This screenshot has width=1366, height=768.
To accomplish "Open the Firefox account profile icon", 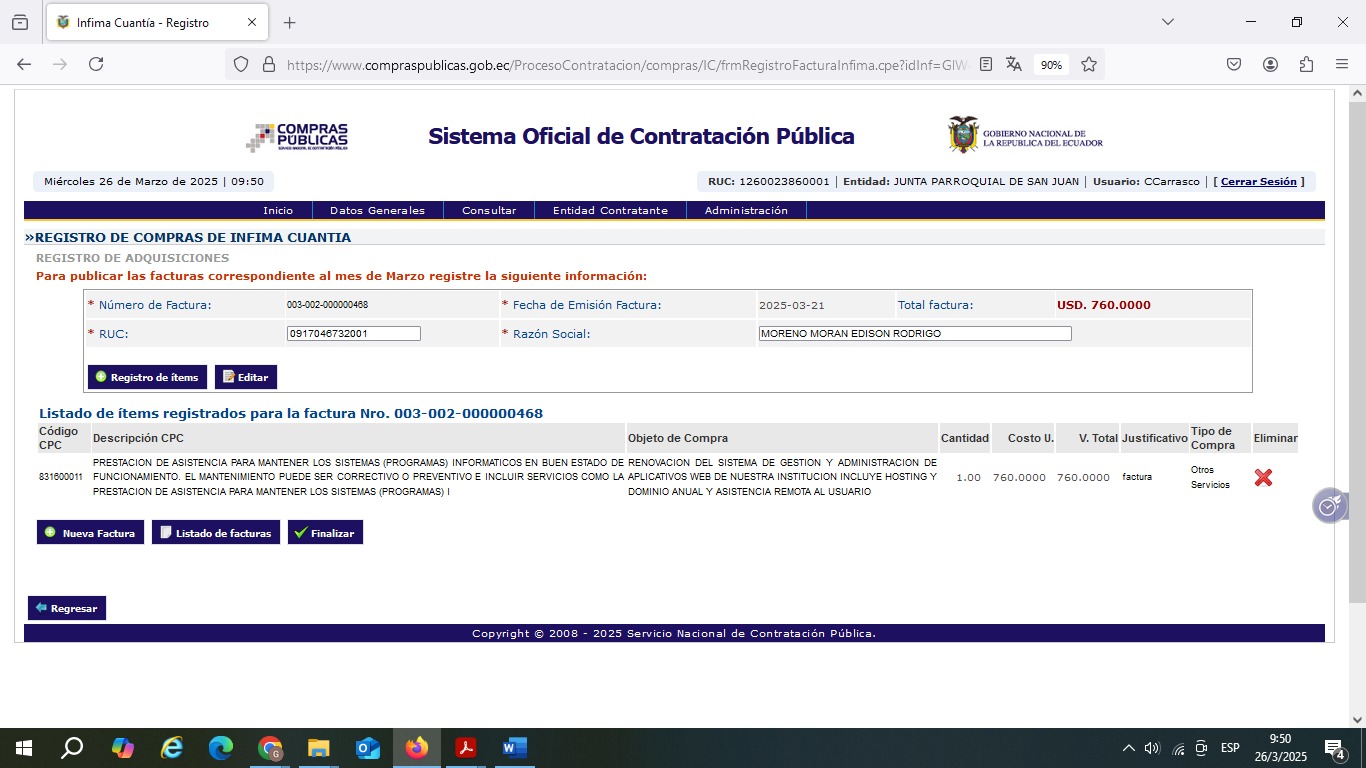I will pos(1270,64).
